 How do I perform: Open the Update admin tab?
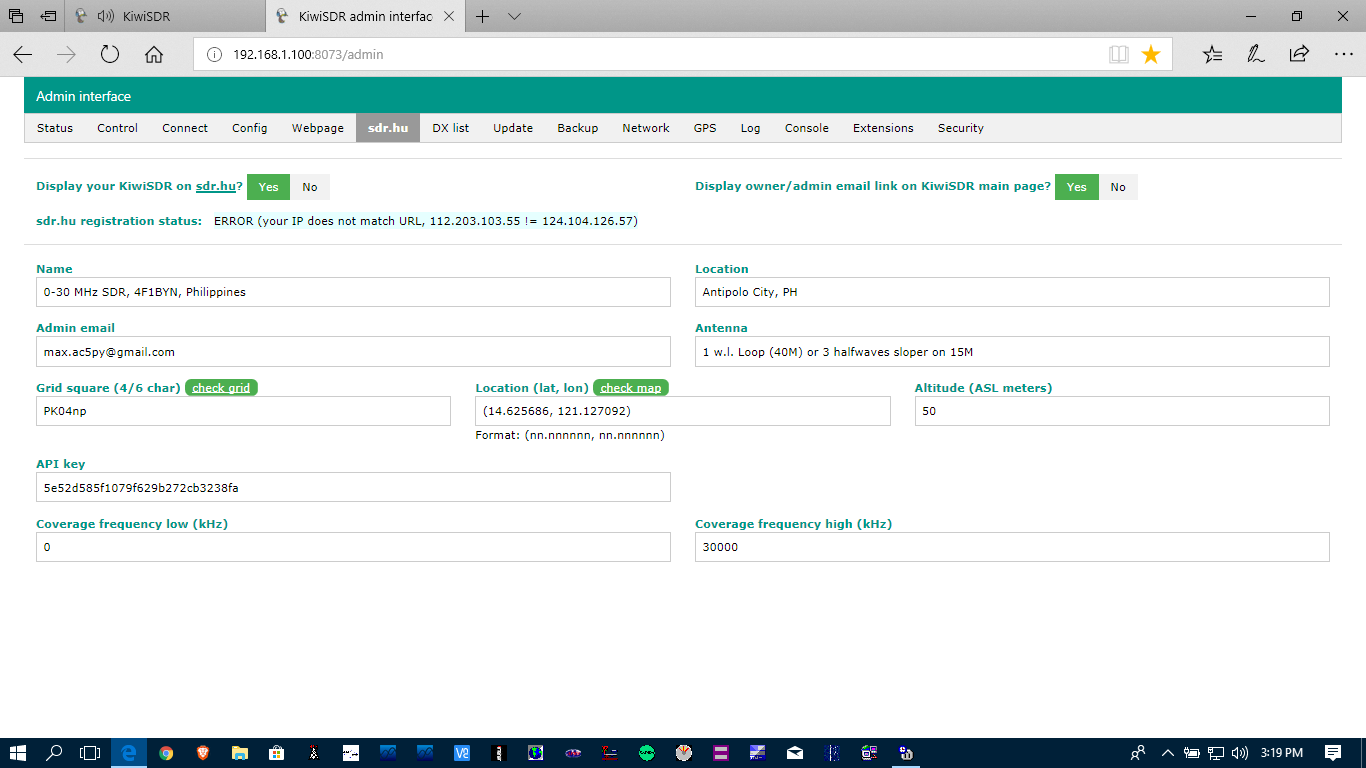pyautogui.click(x=513, y=128)
